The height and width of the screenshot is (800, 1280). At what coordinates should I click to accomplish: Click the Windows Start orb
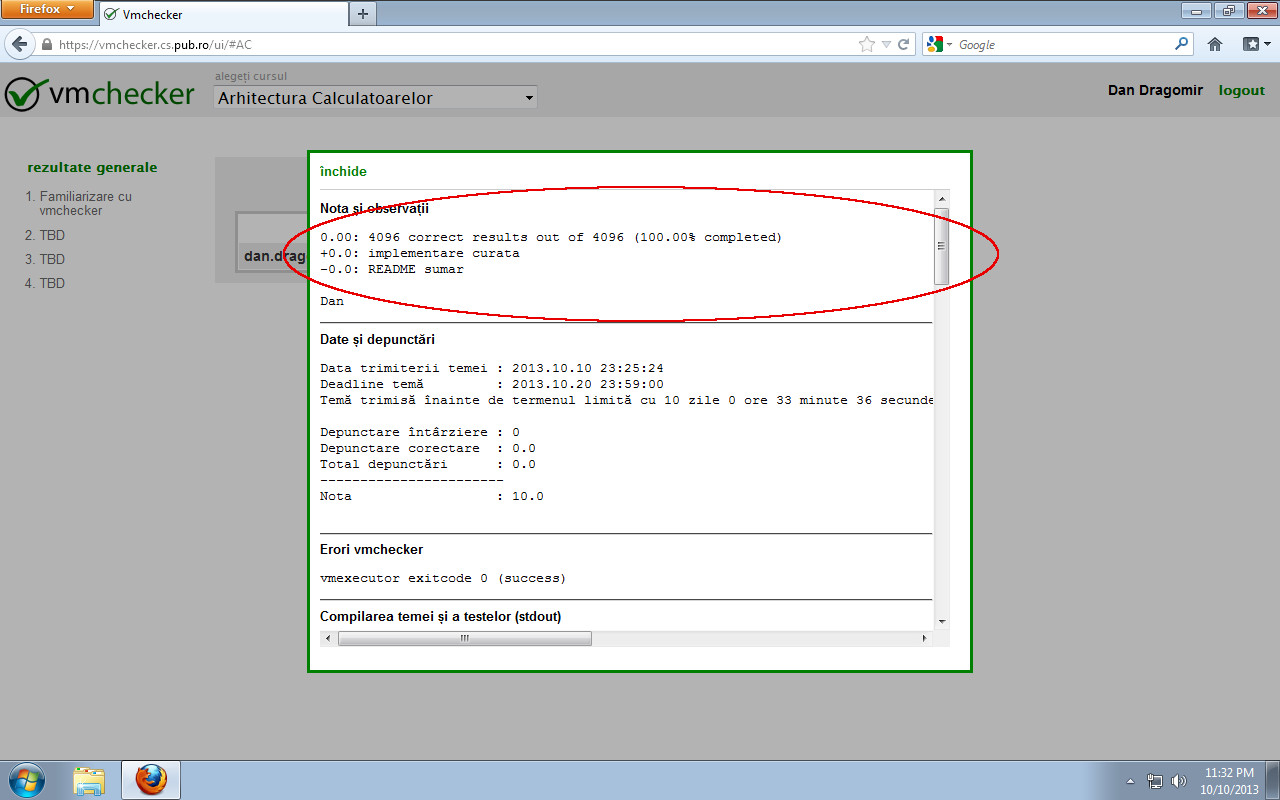pos(26,779)
